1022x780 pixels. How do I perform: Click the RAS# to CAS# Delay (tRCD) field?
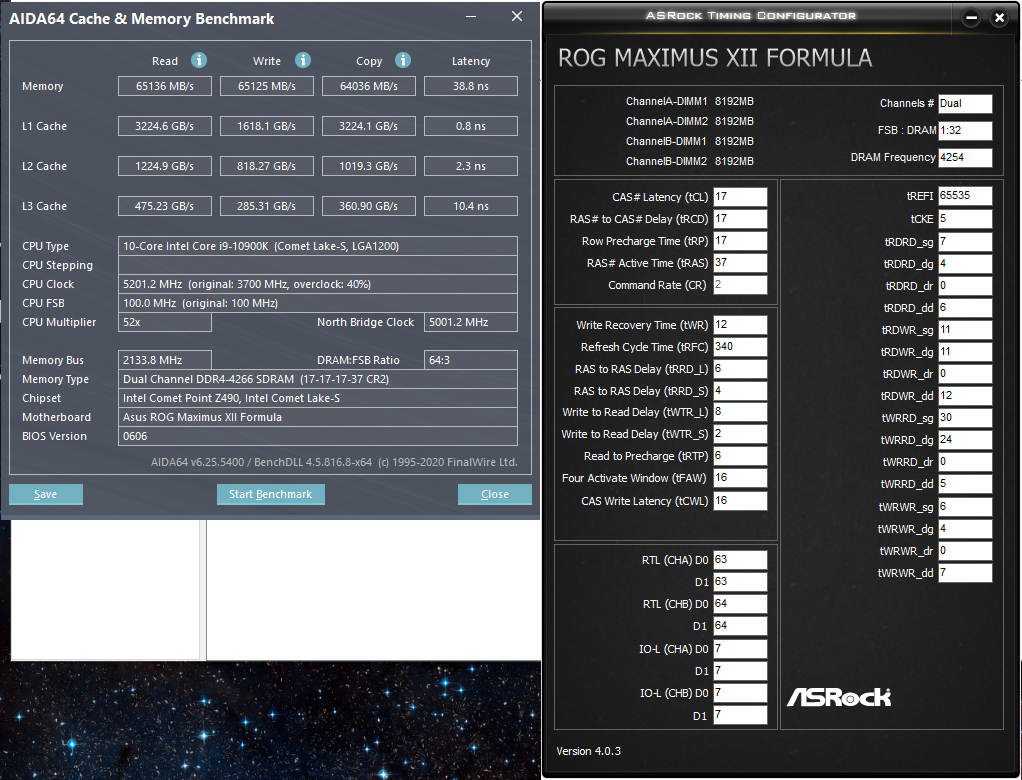coord(740,219)
